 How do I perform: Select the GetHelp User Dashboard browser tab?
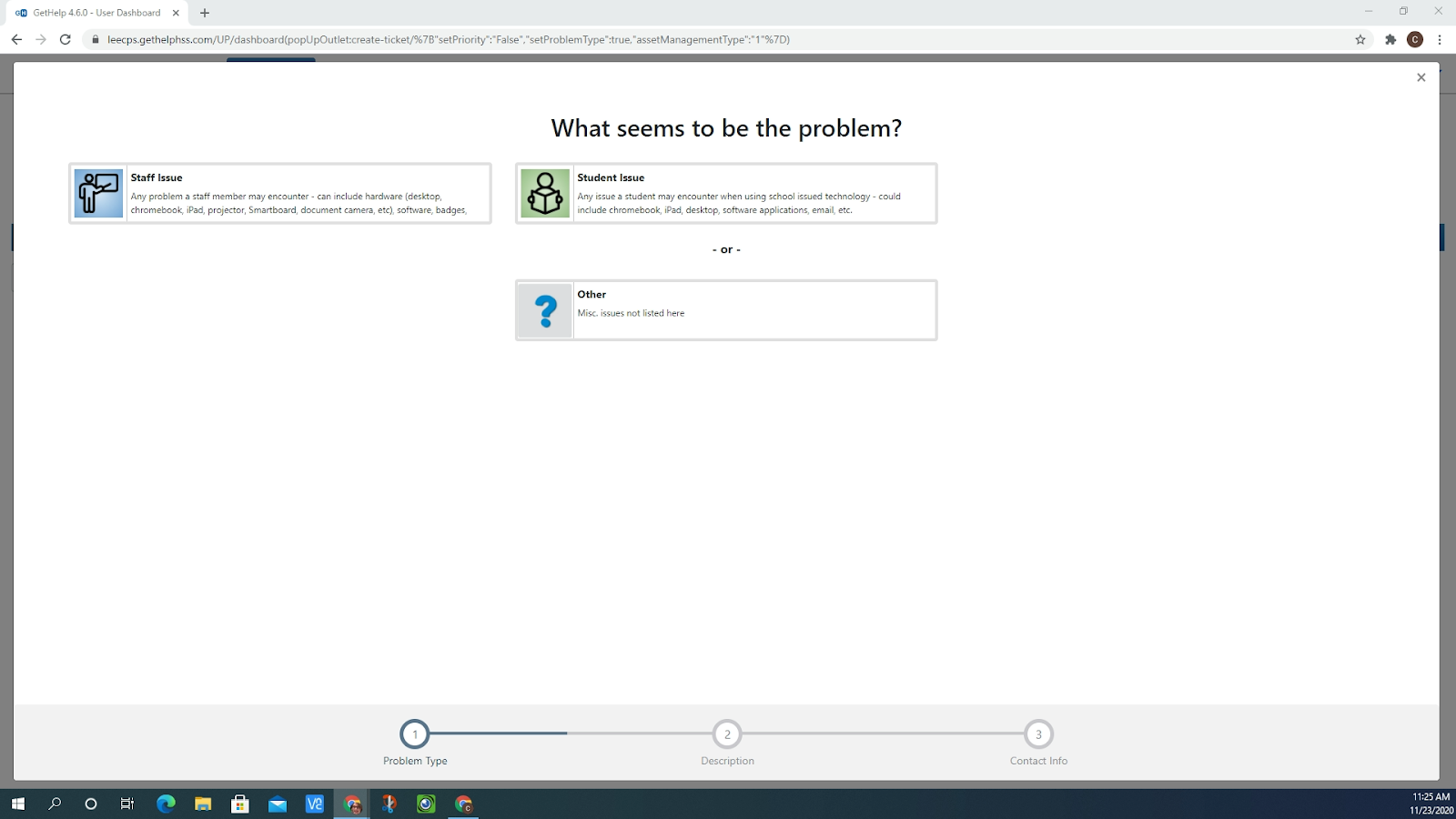tap(97, 13)
